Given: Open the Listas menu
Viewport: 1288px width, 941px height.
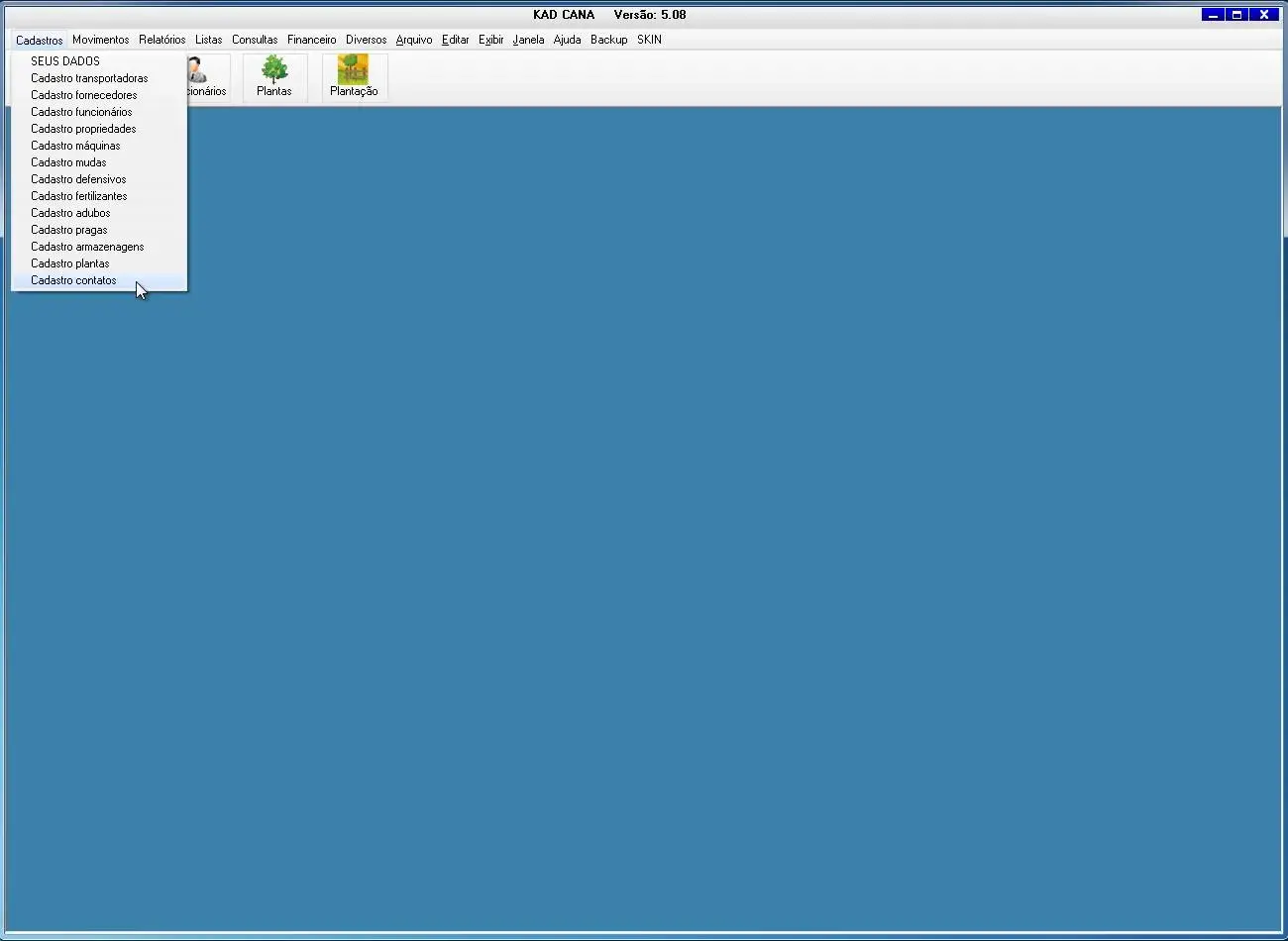Looking at the screenshot, I should 209,40.
